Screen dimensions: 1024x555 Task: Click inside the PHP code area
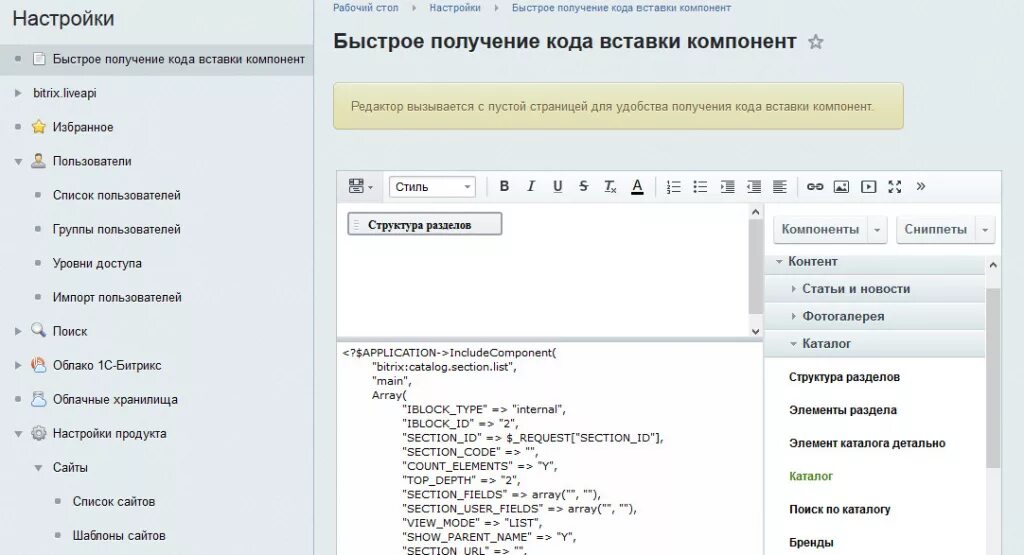pos(550,449)
